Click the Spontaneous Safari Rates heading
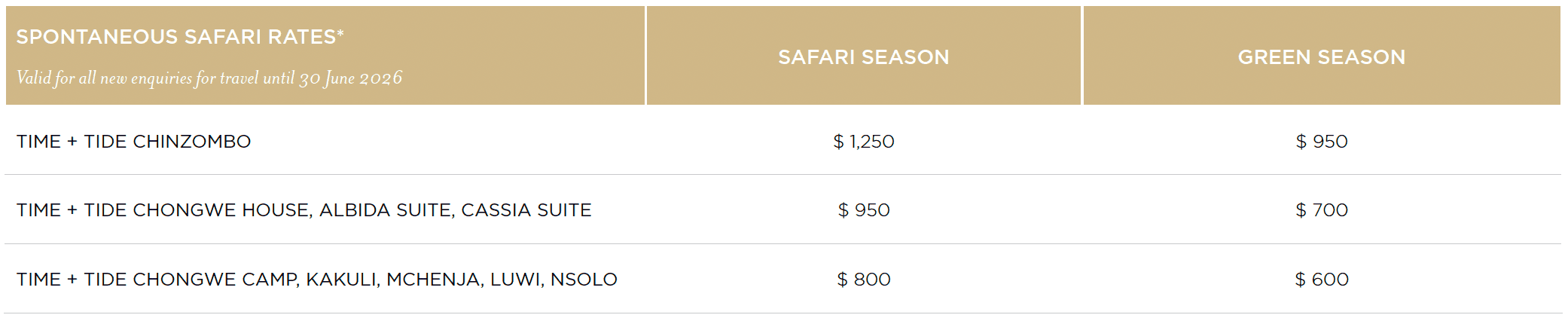The width and height of the screenshot is (1568, 318). (x=175, y=37)
